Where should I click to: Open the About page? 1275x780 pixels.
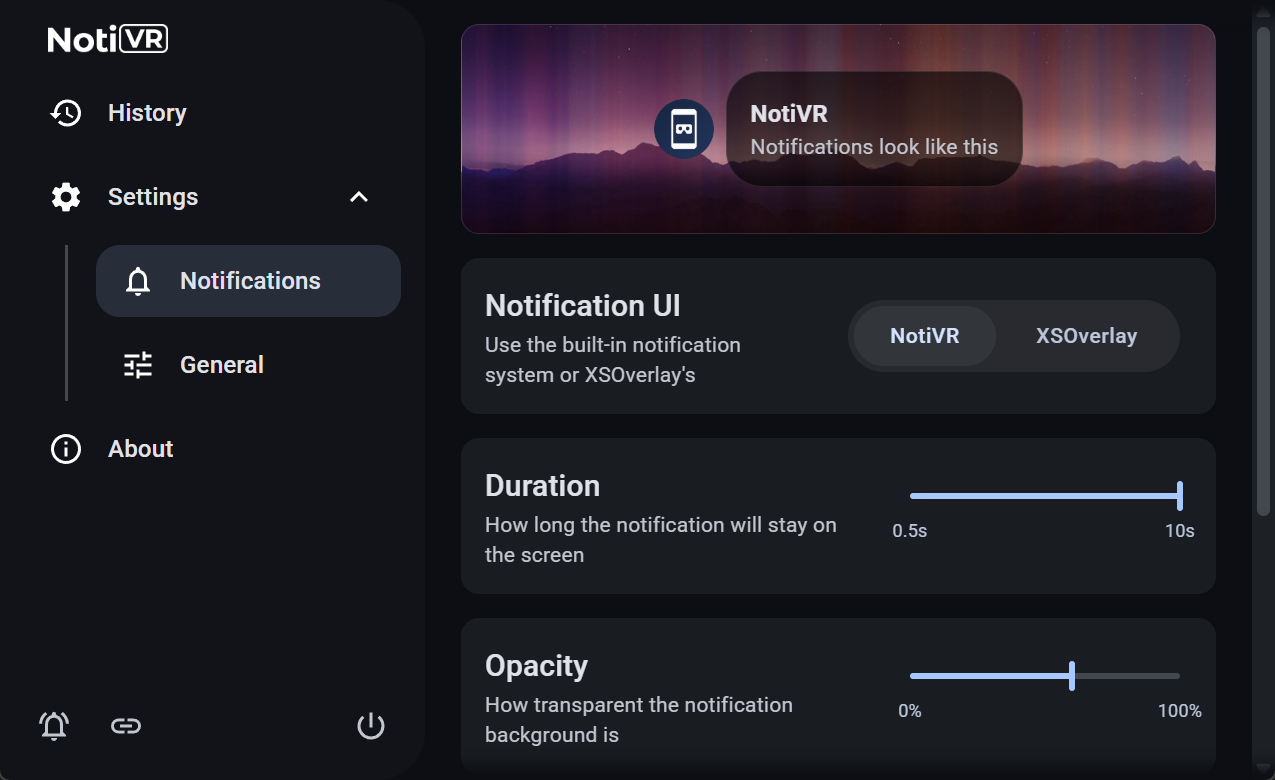(141, 449)
